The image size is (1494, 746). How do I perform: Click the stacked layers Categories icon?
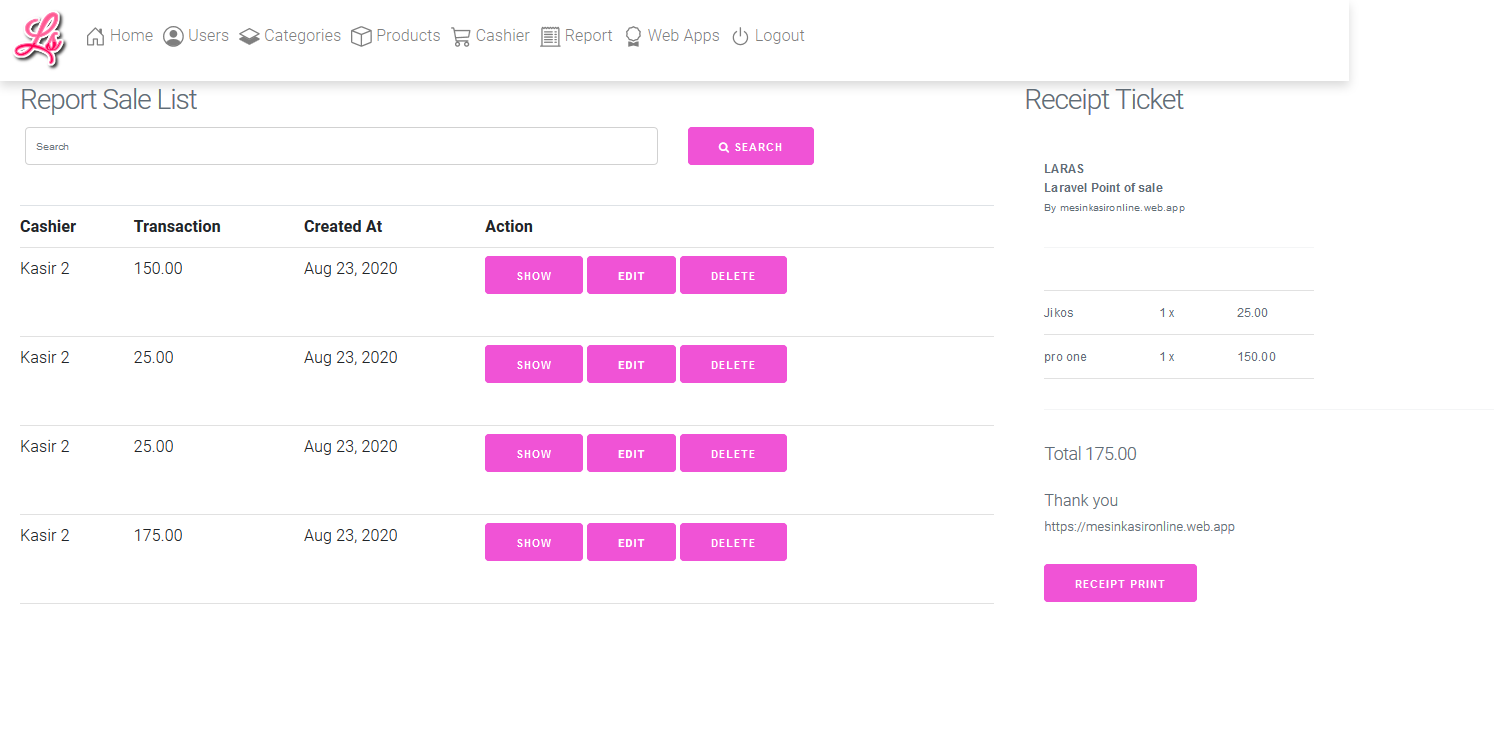coord(249,37)
